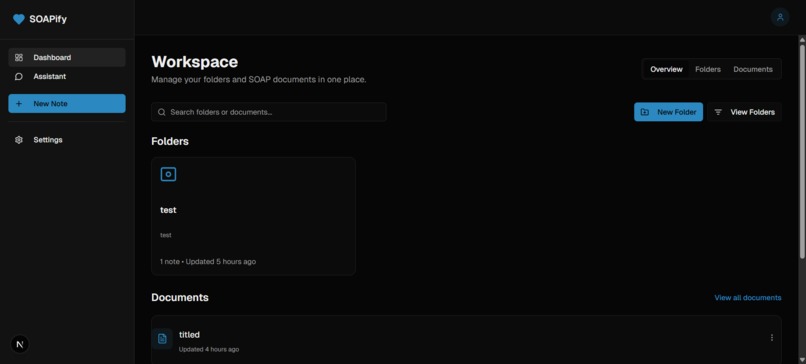Screen dimensions: 806x364
Task: Open Settings from the sidebar
Action: pyautogui.click(x=67, y=140)
